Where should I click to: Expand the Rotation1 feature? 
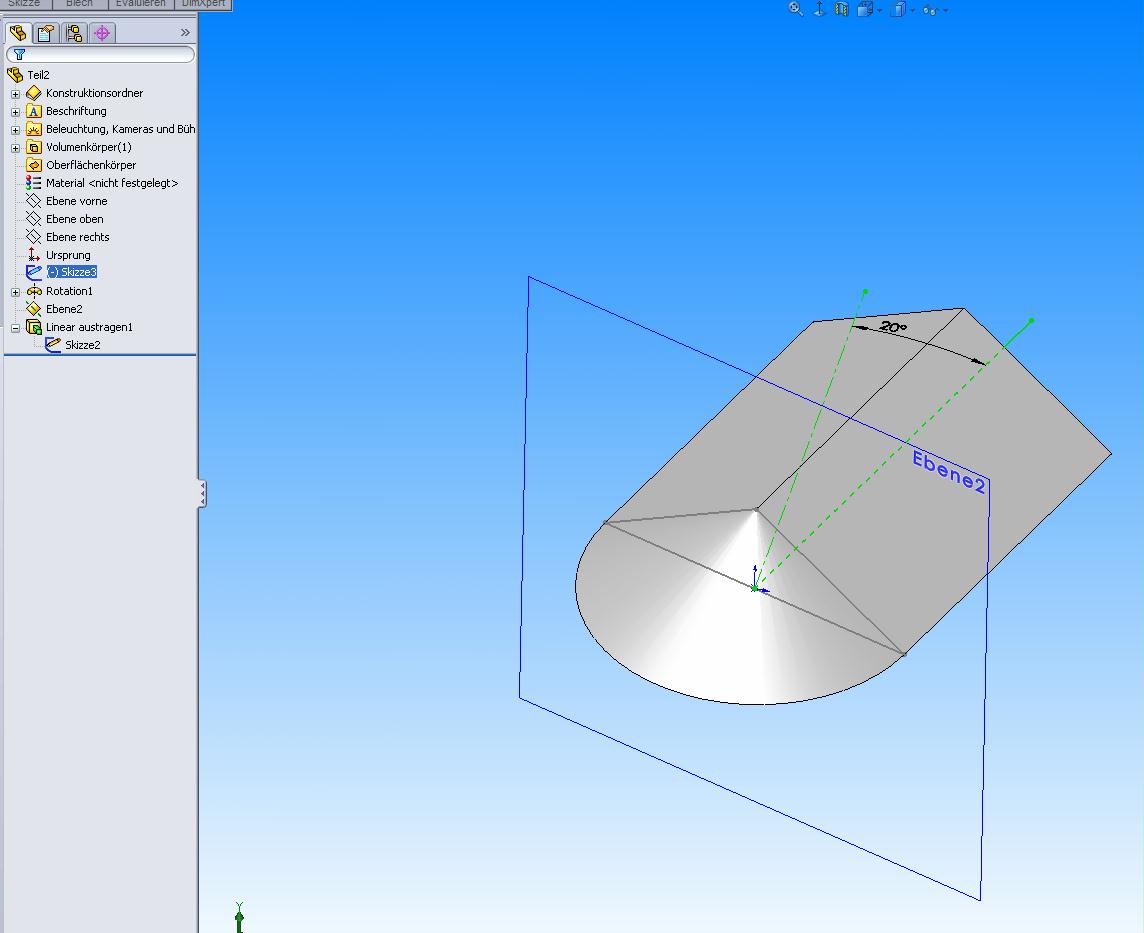[15, 292]
